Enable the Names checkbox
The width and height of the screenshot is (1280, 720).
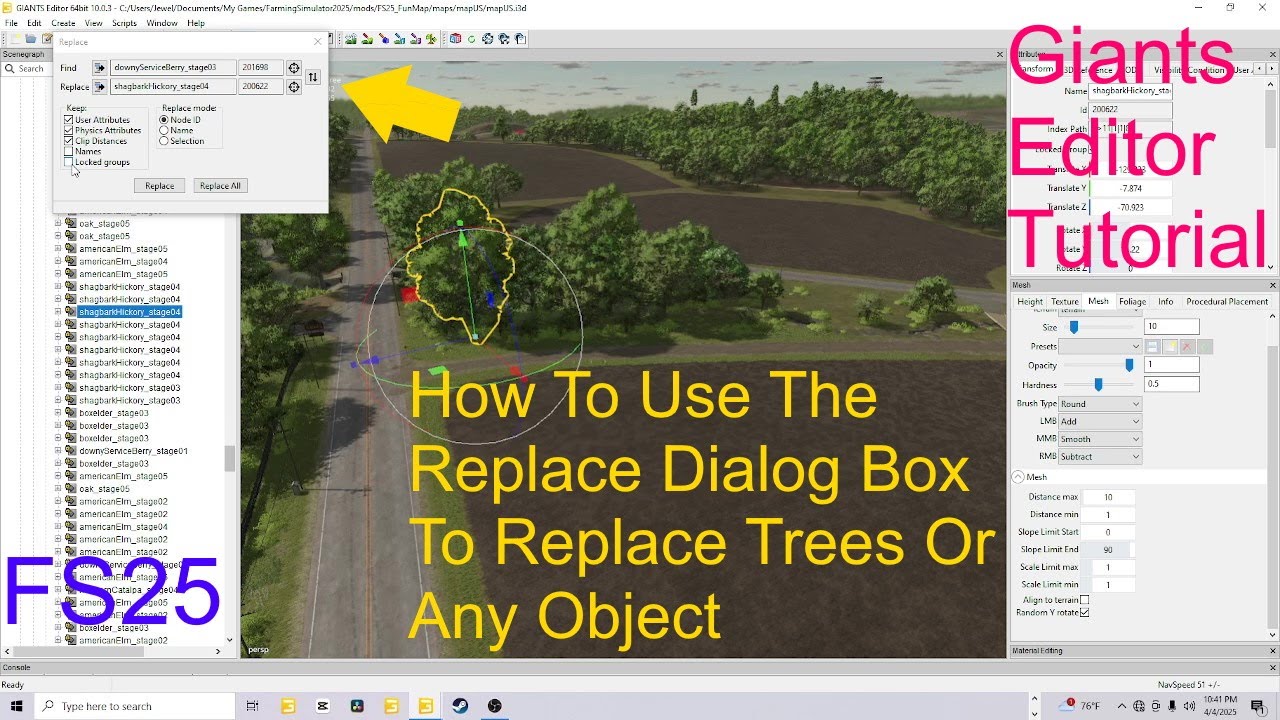pos(69,151)
